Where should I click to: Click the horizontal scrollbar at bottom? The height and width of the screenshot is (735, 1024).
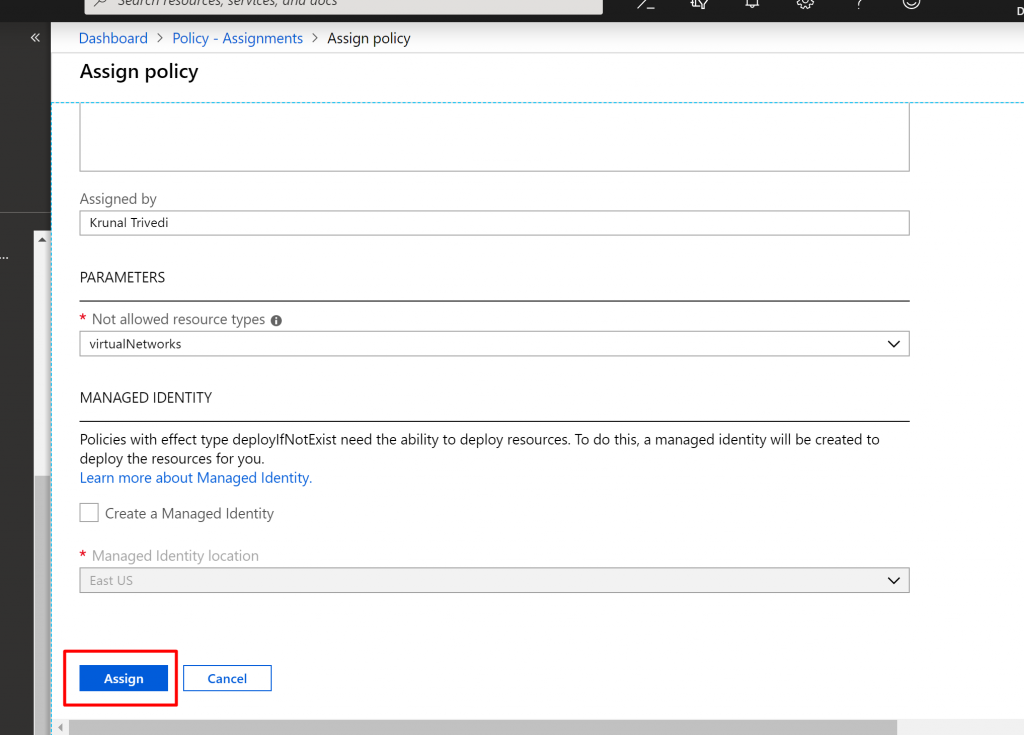pos(480,727)
